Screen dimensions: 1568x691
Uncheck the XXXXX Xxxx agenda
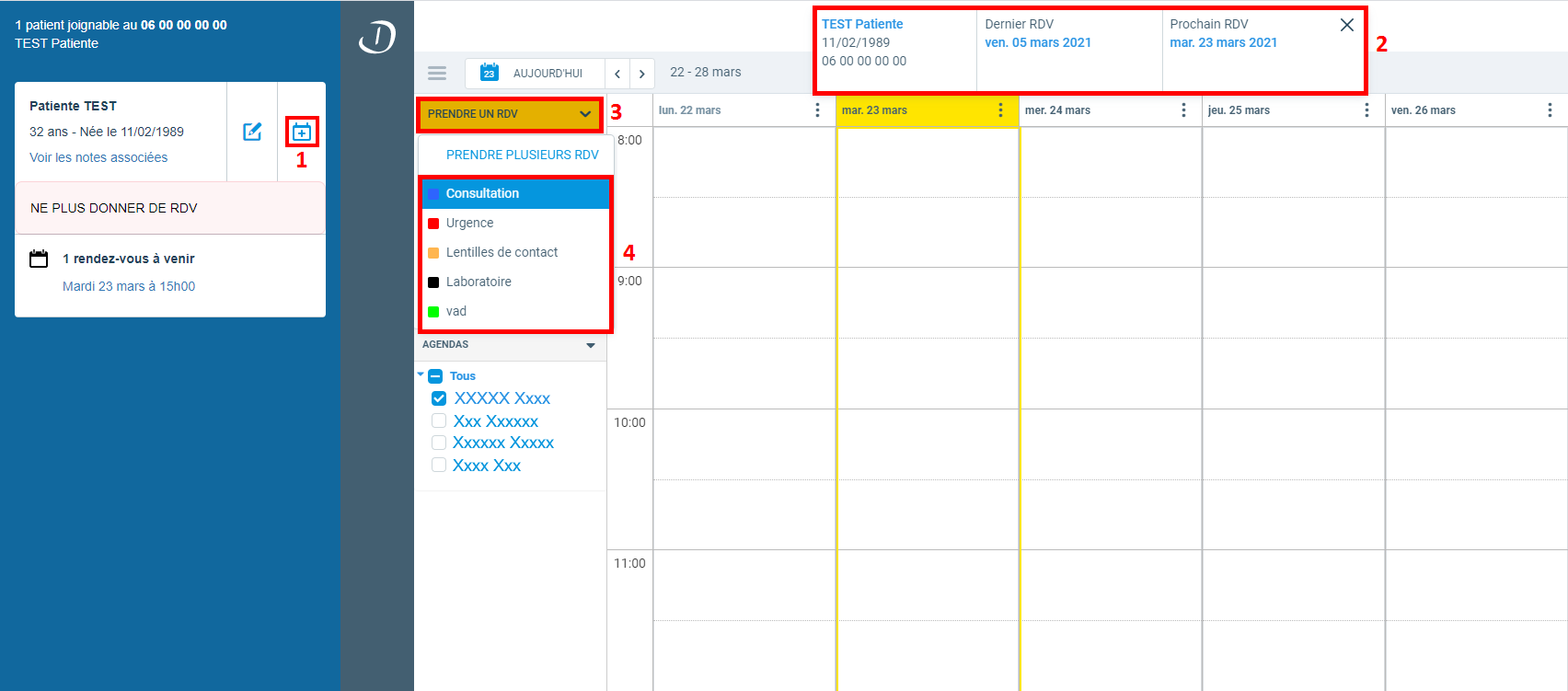(439, 398)
